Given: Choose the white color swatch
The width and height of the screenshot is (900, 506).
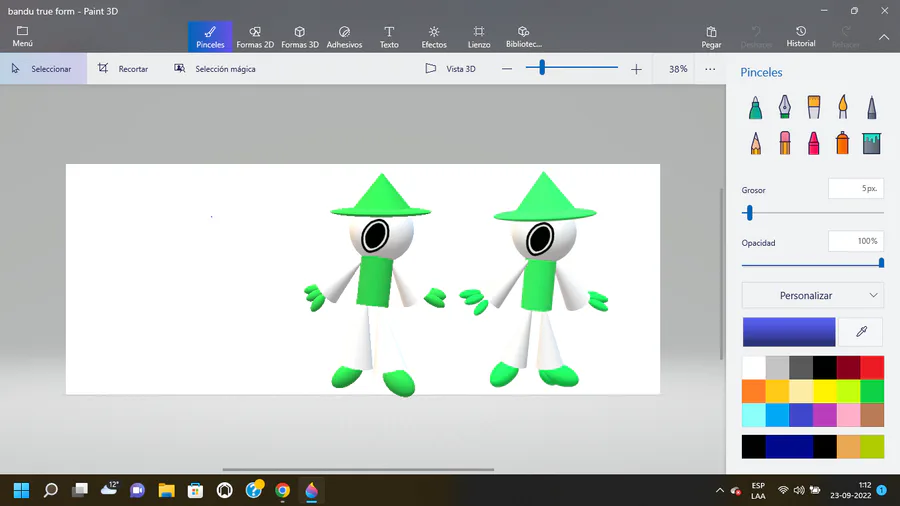Looking at the screenshot, I should pos(754,367).
